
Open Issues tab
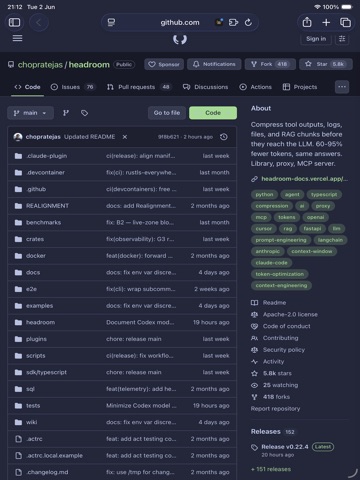[73, 87]
